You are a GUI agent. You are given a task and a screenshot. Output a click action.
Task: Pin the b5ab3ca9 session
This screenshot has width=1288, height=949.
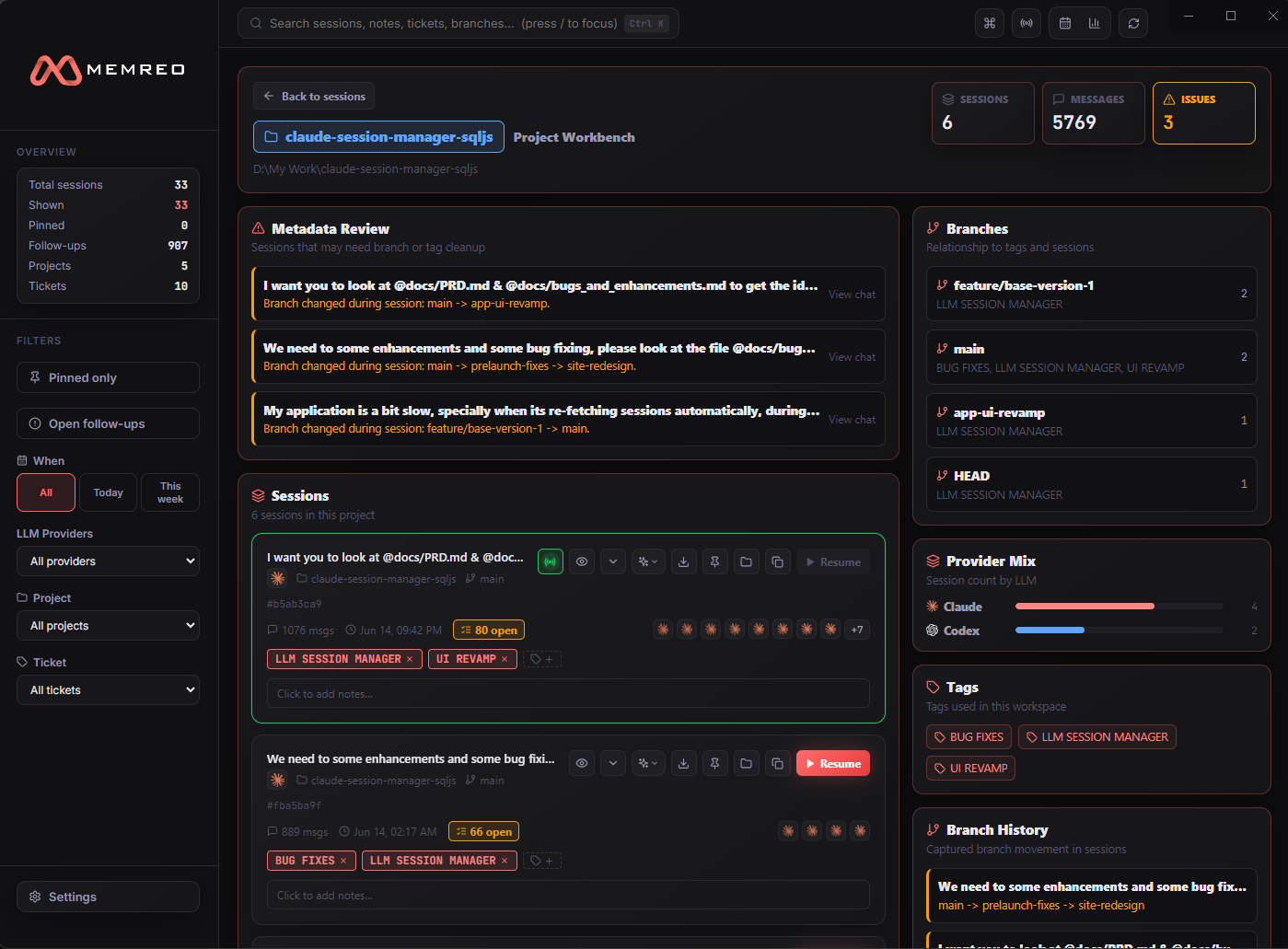[x=715, y=561]
